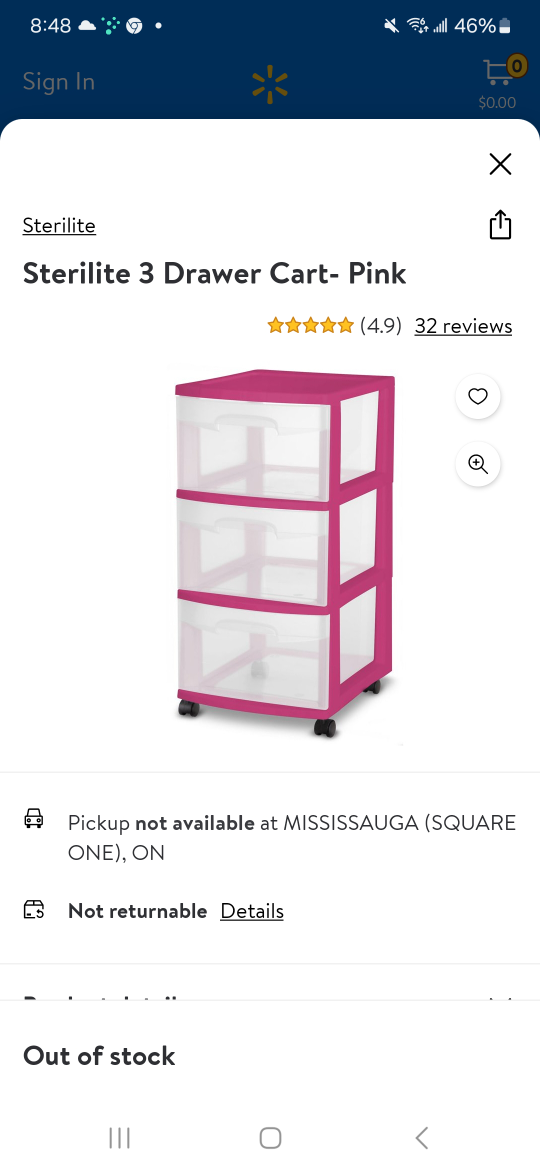Expand the Product details section chevron
This screenshot has height=1170, width=540.
(500, 1000)
